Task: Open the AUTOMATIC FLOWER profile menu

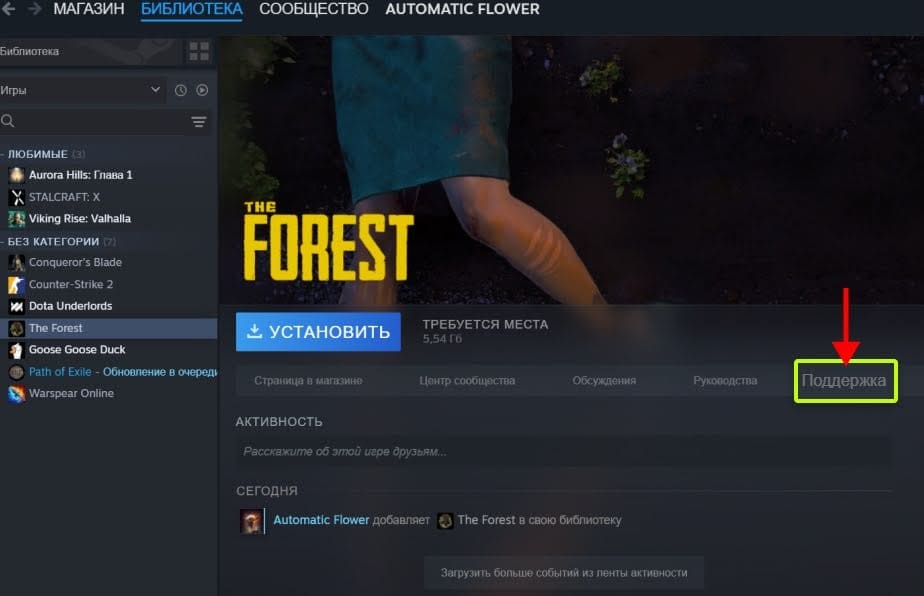Action: coord(462,9)
